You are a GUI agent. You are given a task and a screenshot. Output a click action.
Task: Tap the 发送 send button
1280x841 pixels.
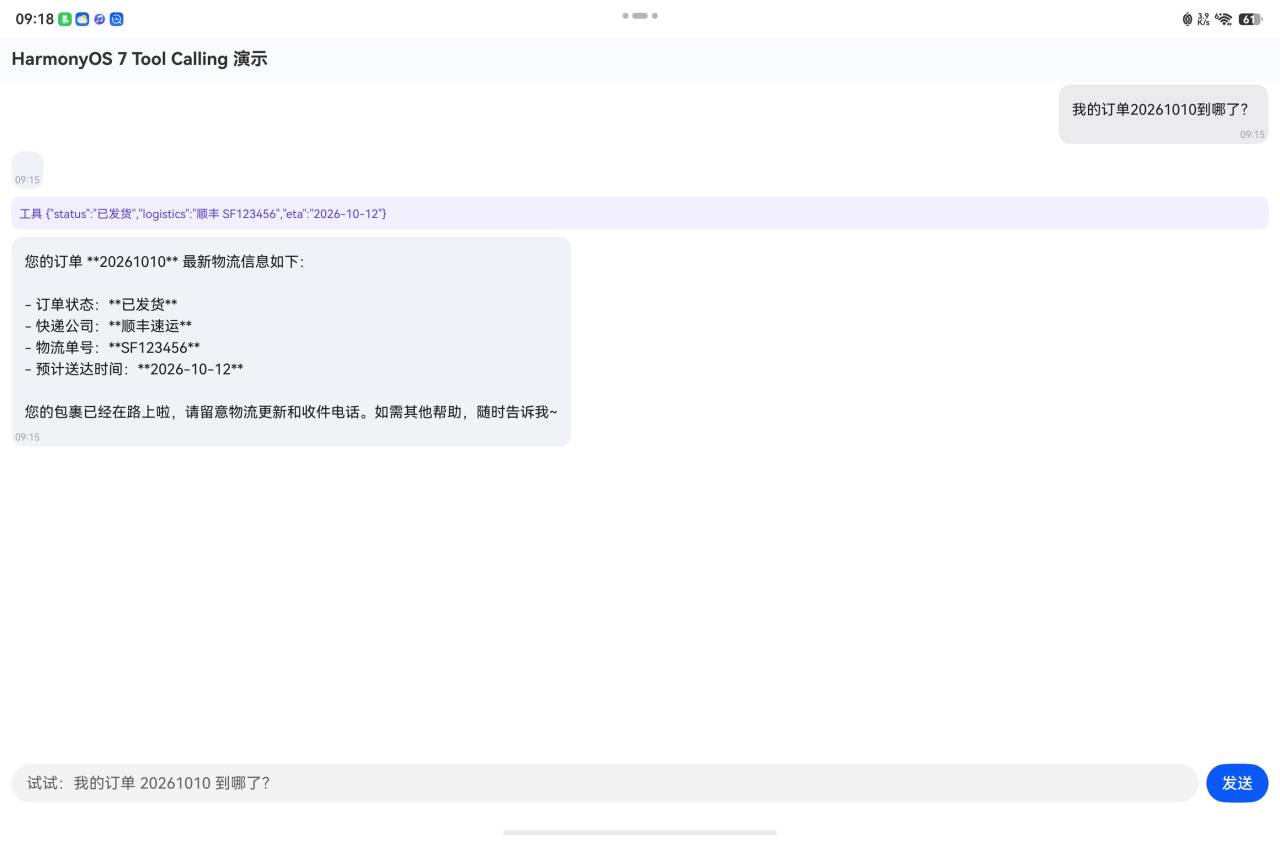[1237, 783]
